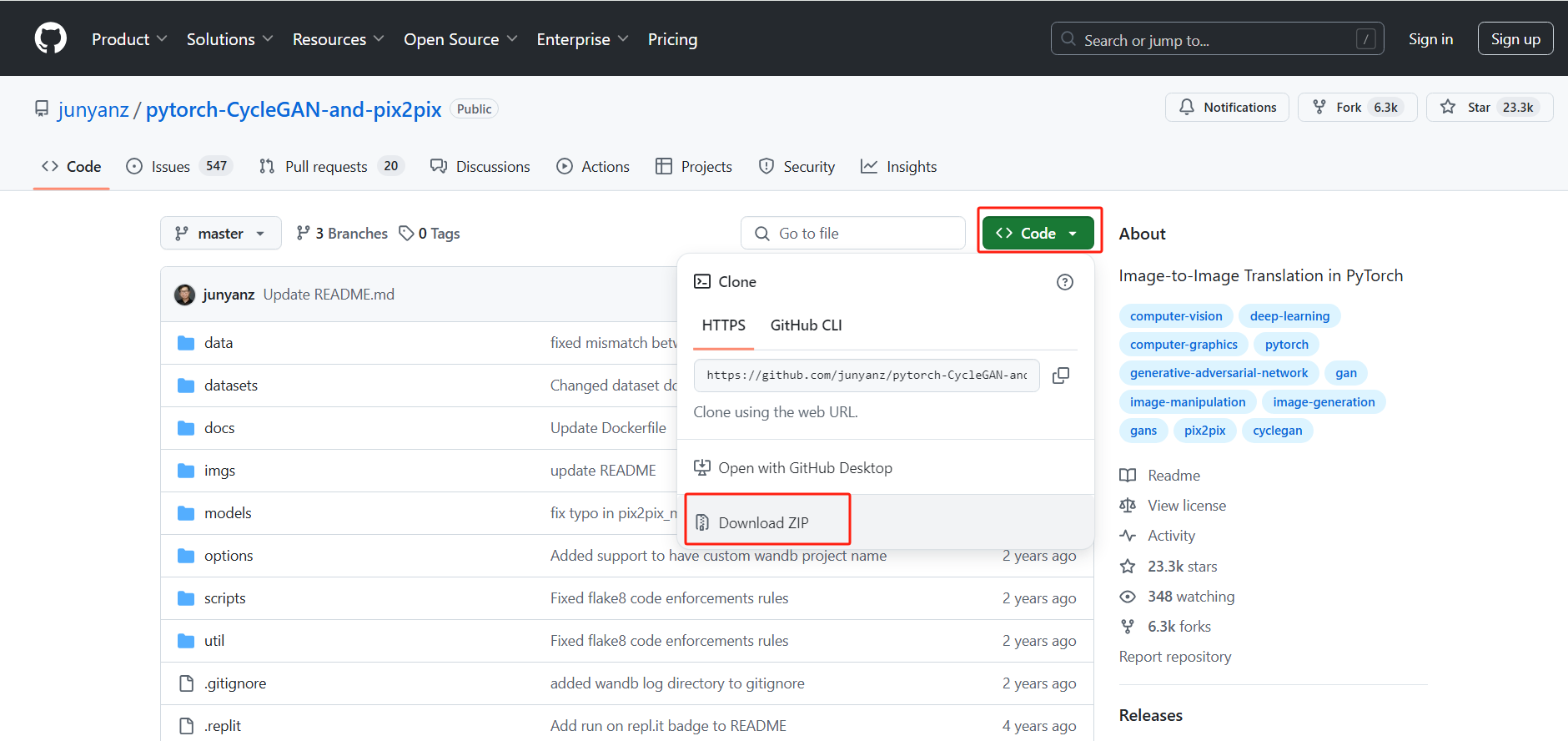
Task: Click the Report repository link
Action: tap(1175, 657)
